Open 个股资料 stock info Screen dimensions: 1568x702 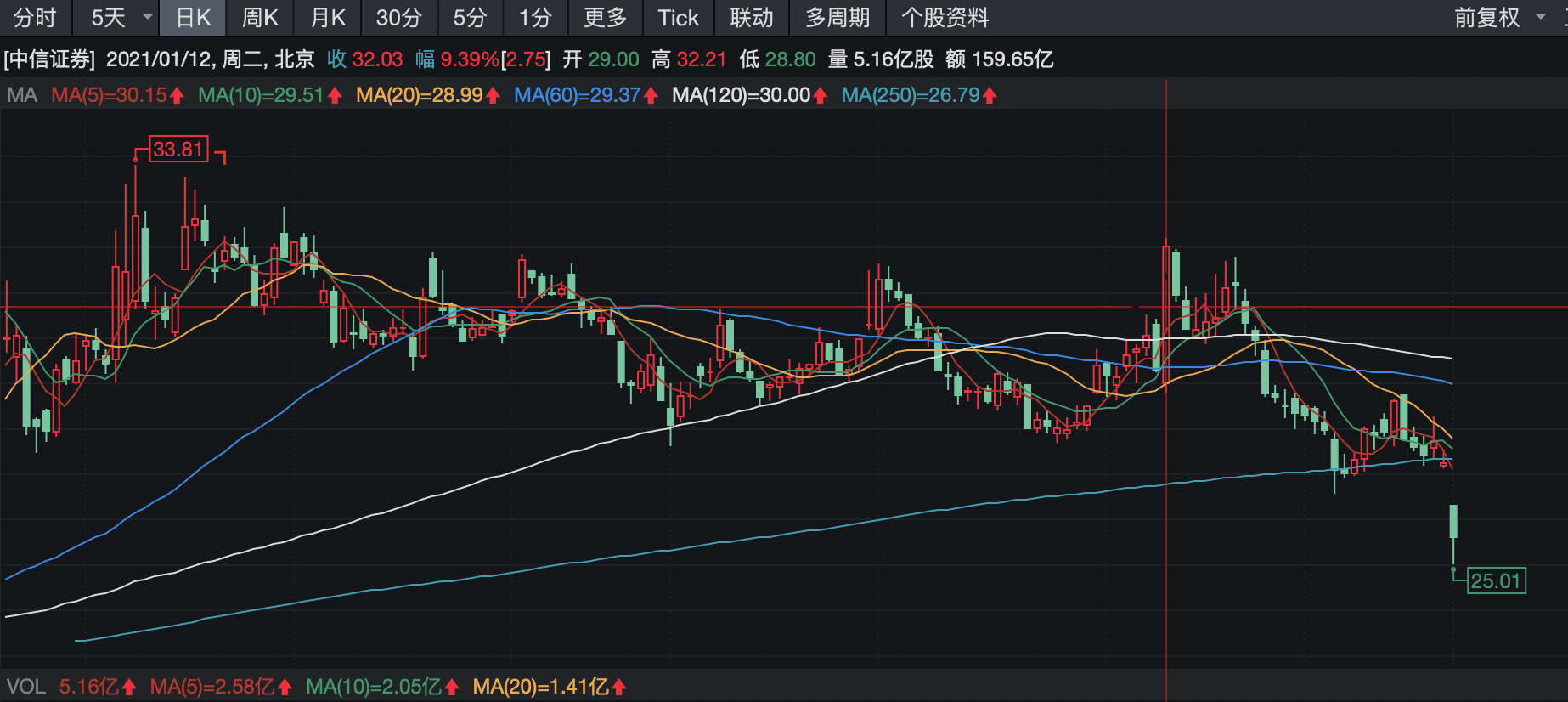(945, 18)
